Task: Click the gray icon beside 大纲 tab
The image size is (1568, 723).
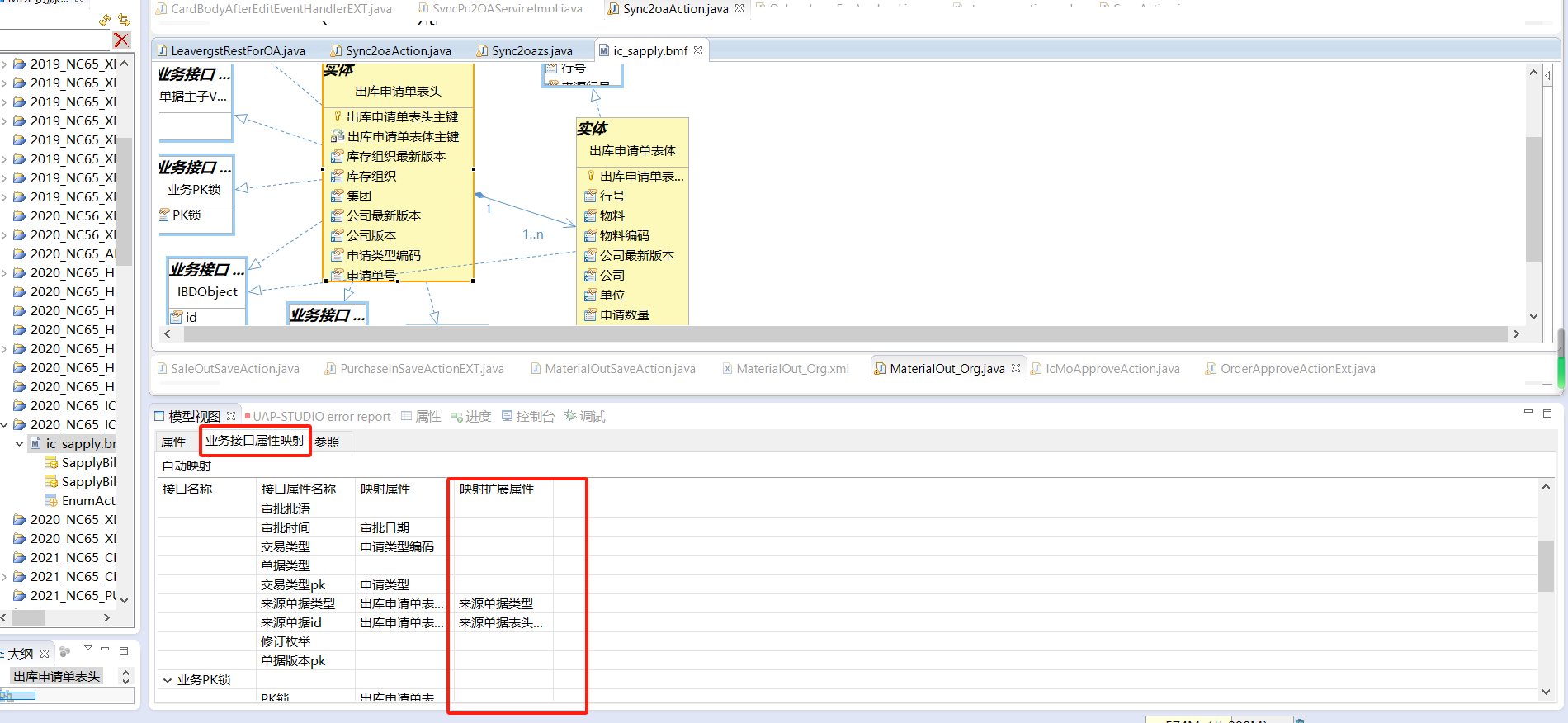Action: pos(65,652)
